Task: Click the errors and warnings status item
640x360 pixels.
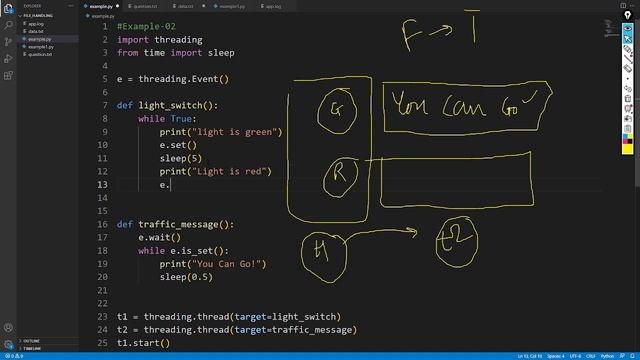Action: point(14,356)
